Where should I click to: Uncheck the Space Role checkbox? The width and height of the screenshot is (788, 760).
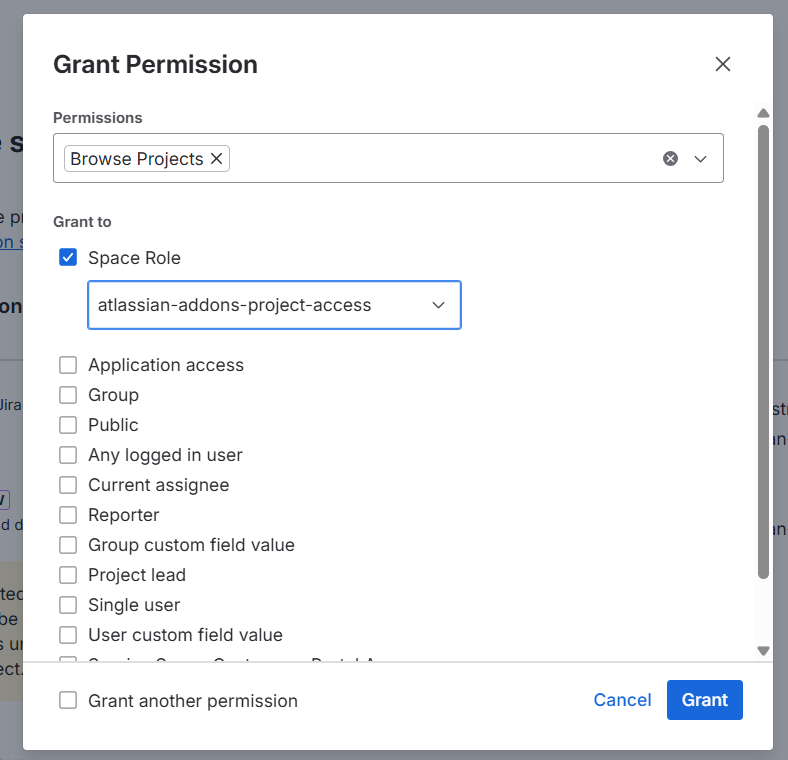coord(68,258)
